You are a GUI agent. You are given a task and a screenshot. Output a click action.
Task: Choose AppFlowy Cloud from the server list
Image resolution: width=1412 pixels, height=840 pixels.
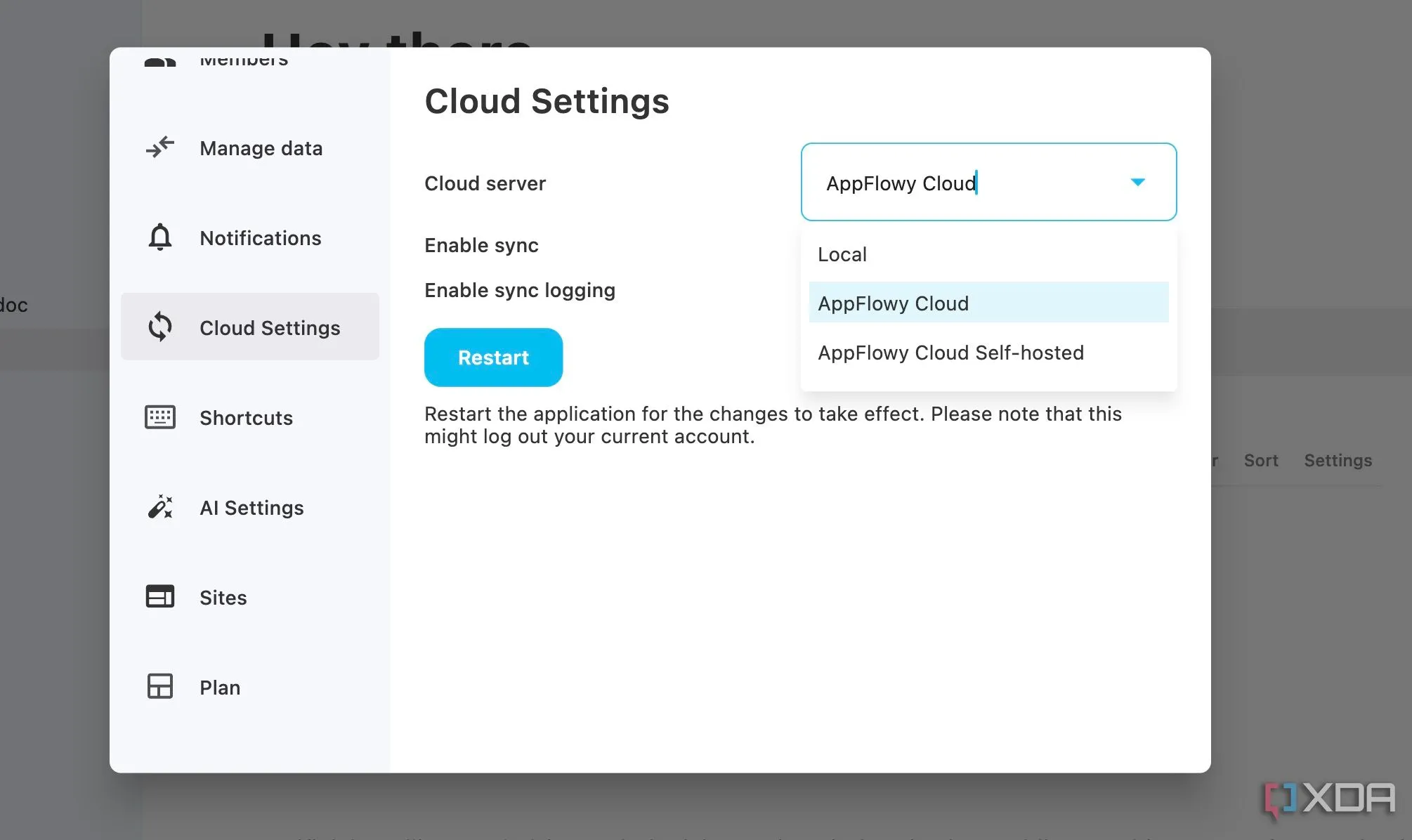988,303
